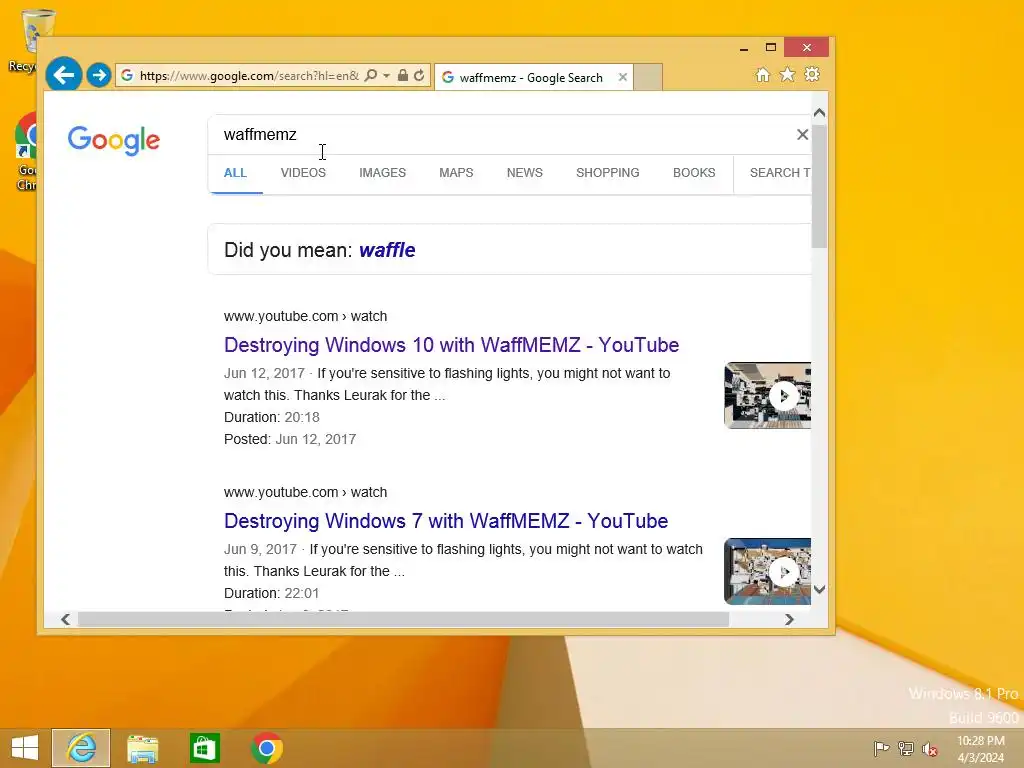Click the Google logo
This screenshot has height=768, width=1024.
click(114, 140)
